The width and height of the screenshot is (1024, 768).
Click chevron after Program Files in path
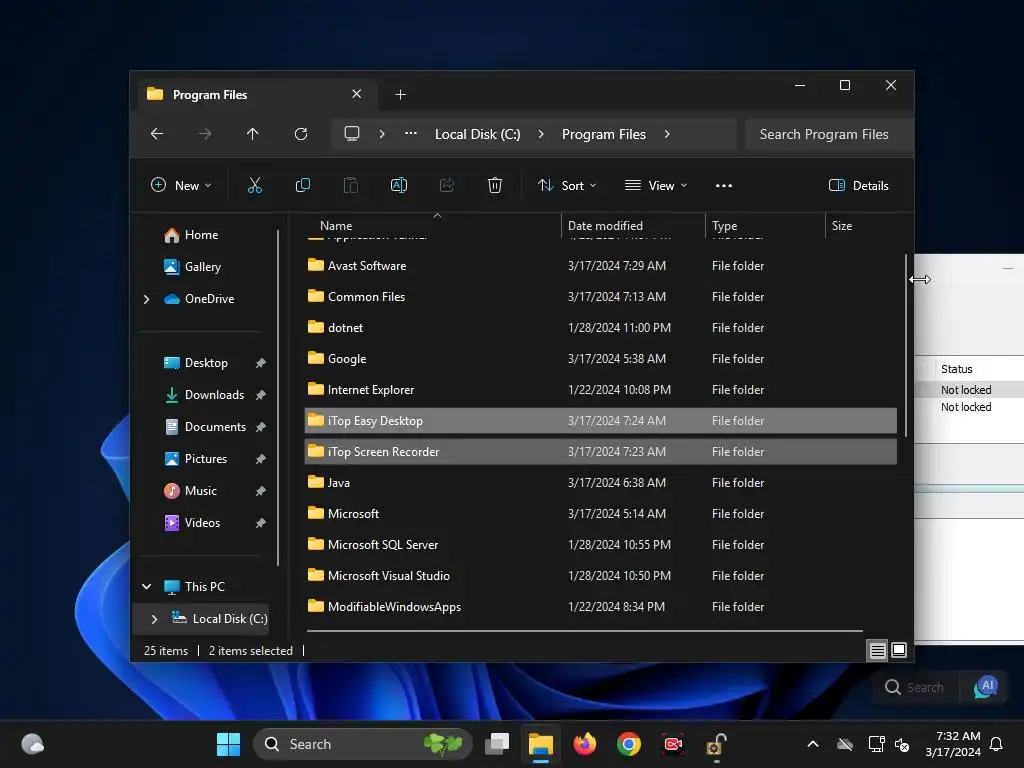pos(667,134)
